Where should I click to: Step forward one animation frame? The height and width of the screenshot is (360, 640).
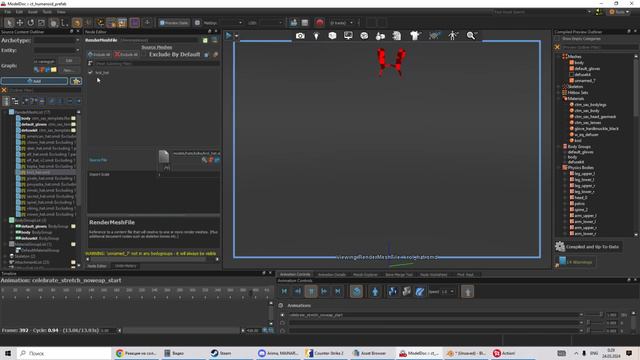pos(324,291)
